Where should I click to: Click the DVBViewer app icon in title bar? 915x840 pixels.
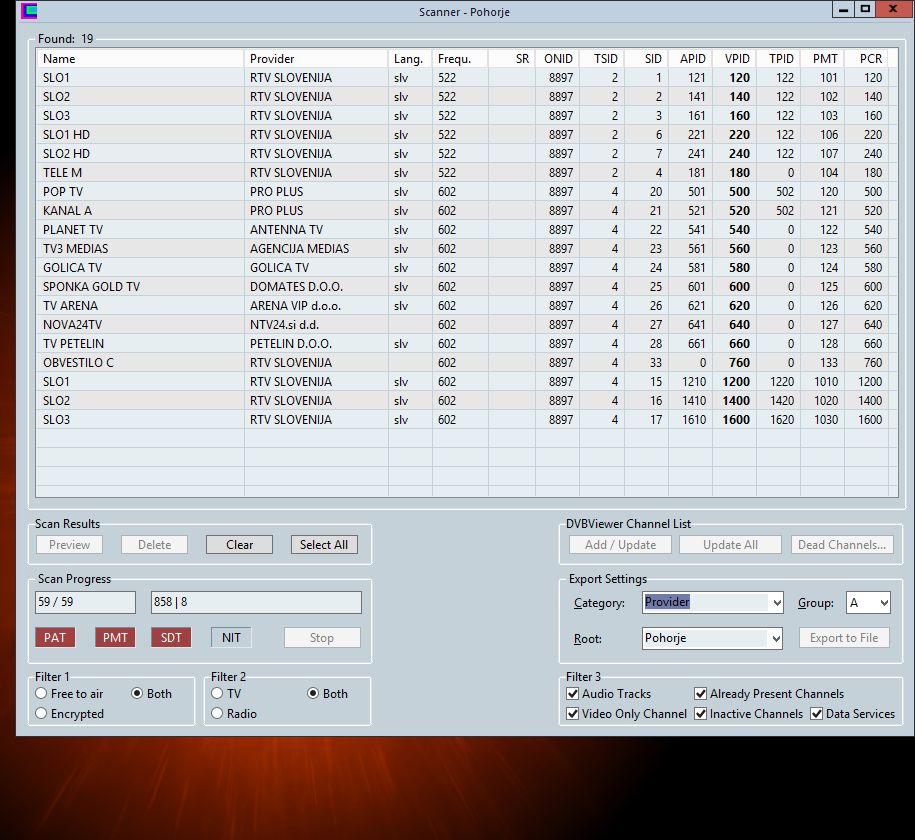click(29, 11)
